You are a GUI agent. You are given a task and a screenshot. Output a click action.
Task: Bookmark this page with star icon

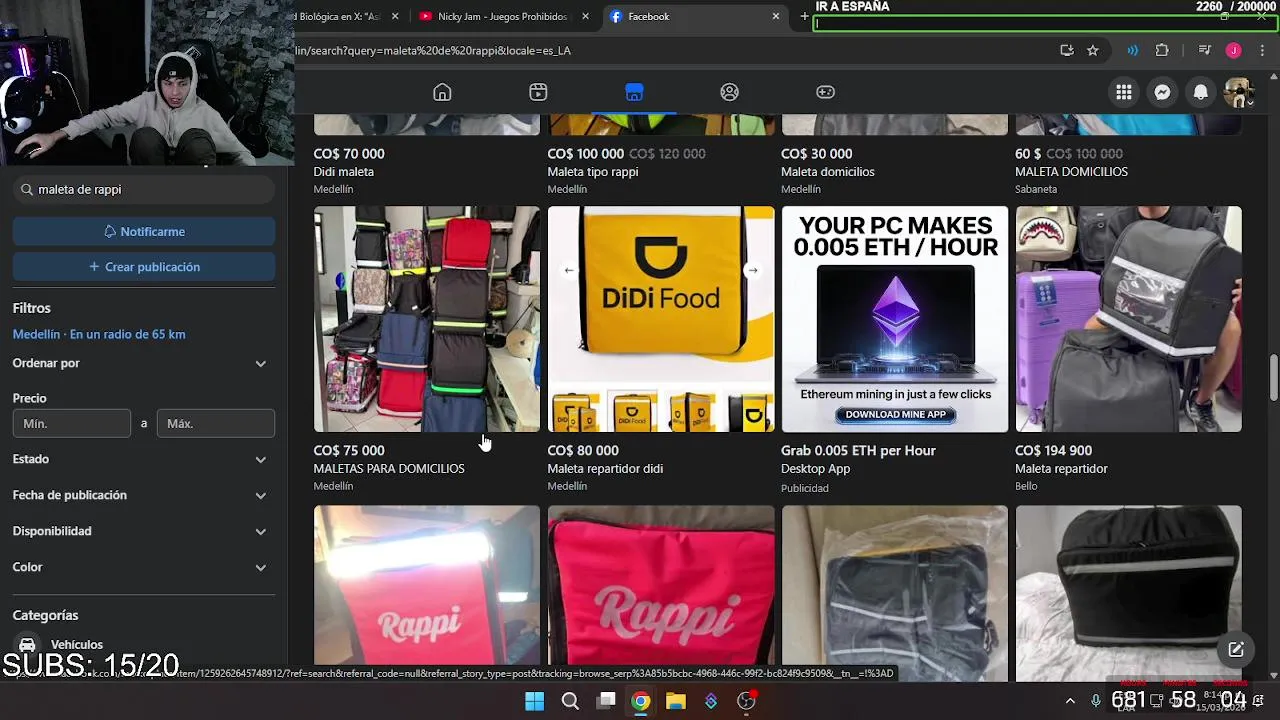point(1093,50)
